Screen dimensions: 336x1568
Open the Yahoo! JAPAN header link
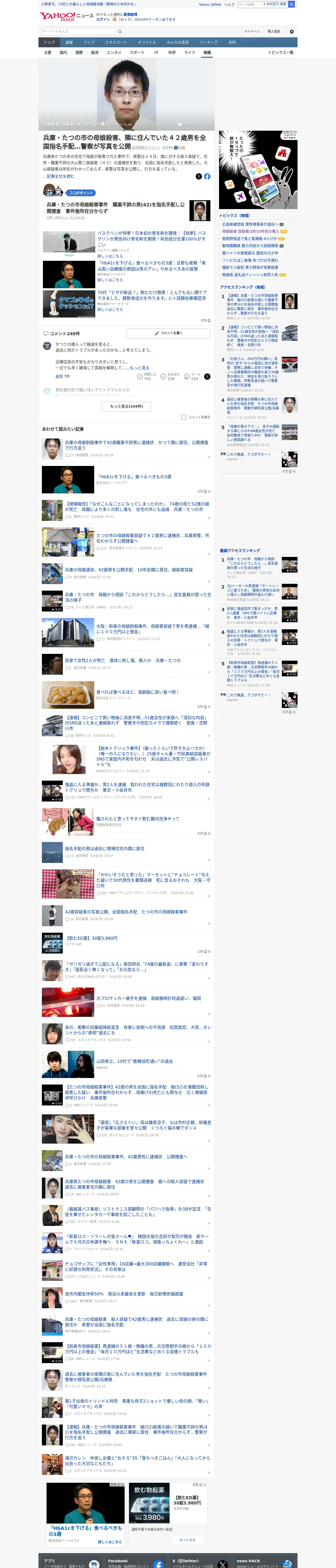click(x=210, y=4)
